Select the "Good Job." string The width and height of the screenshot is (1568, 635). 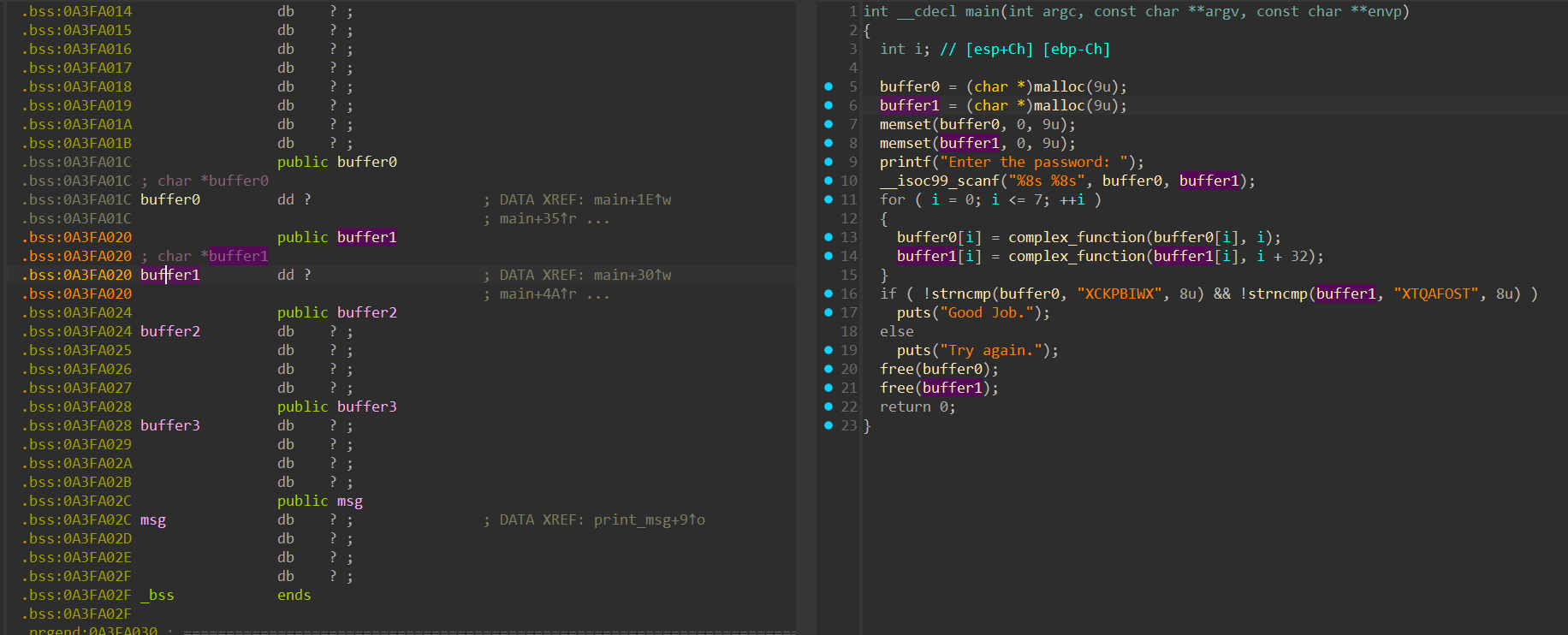coord(987,312)
